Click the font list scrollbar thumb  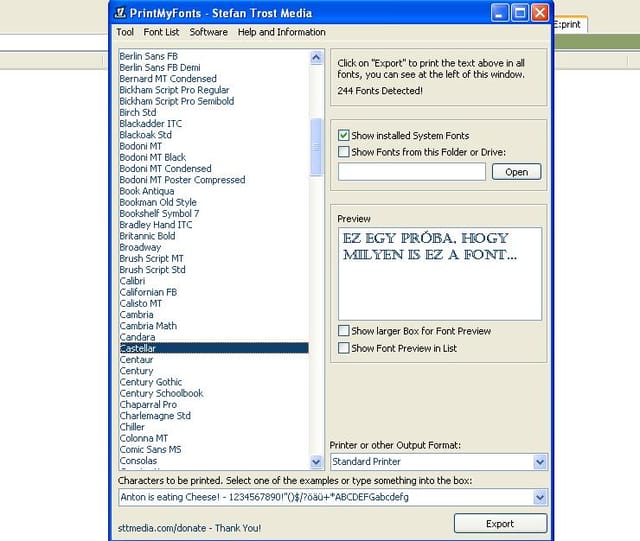coord(316,147)
